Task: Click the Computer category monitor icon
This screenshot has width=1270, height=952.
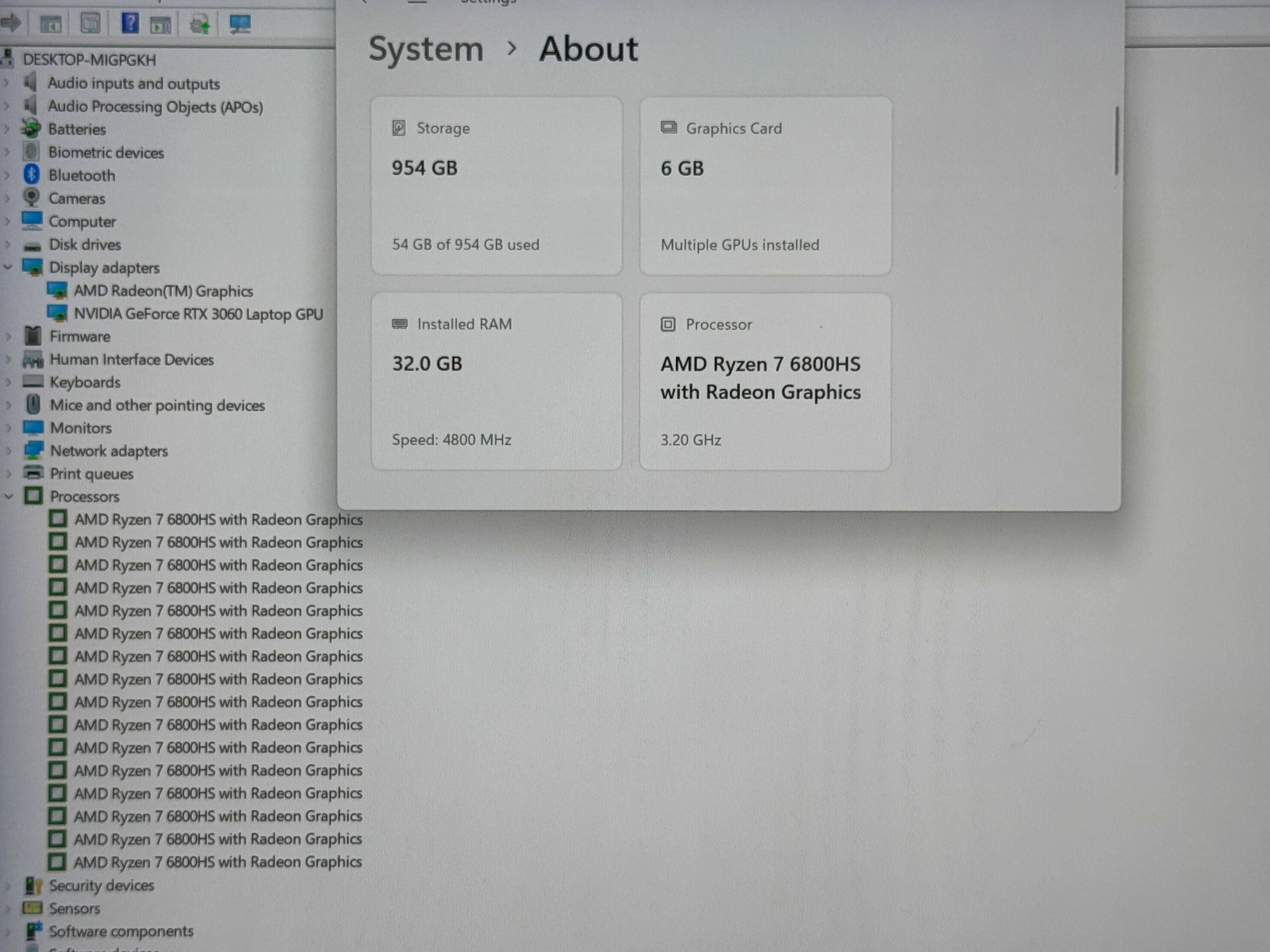Action: coord(32,220)
